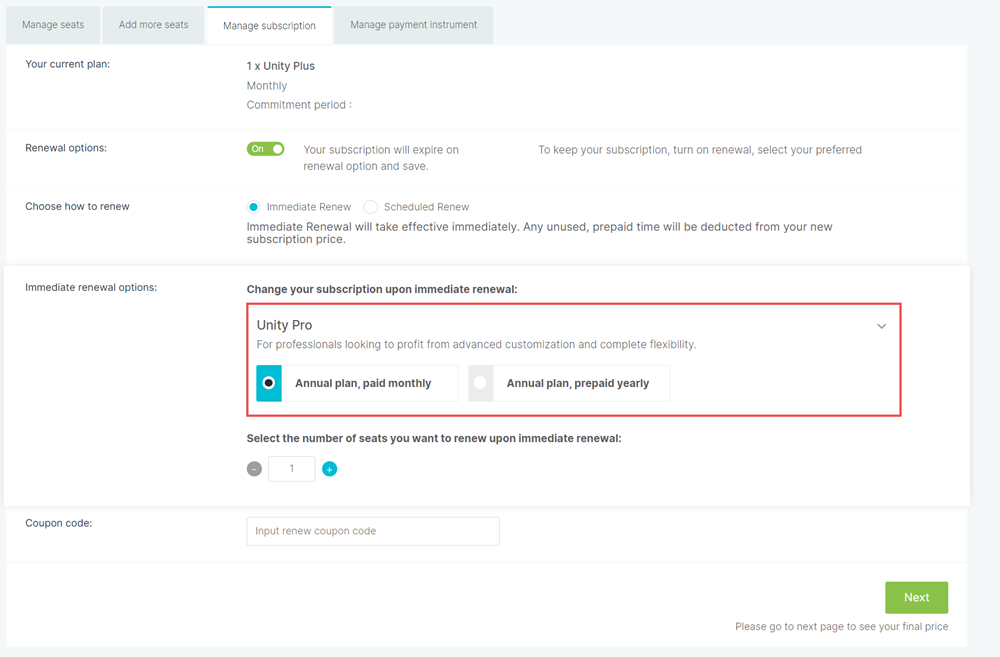Open the Manage seats tab

(53, 25)
